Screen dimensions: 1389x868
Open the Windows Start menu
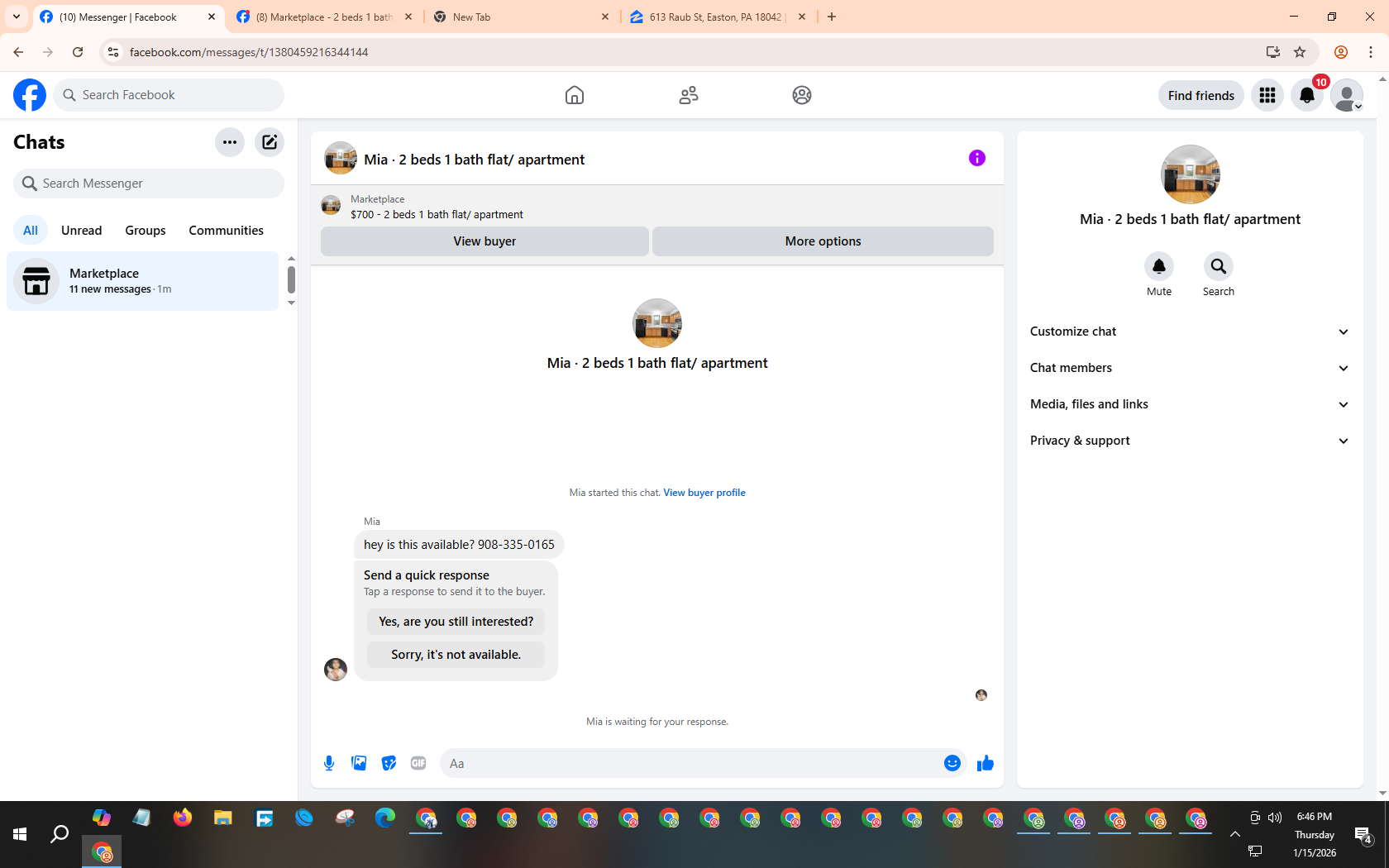click(20, 835)
